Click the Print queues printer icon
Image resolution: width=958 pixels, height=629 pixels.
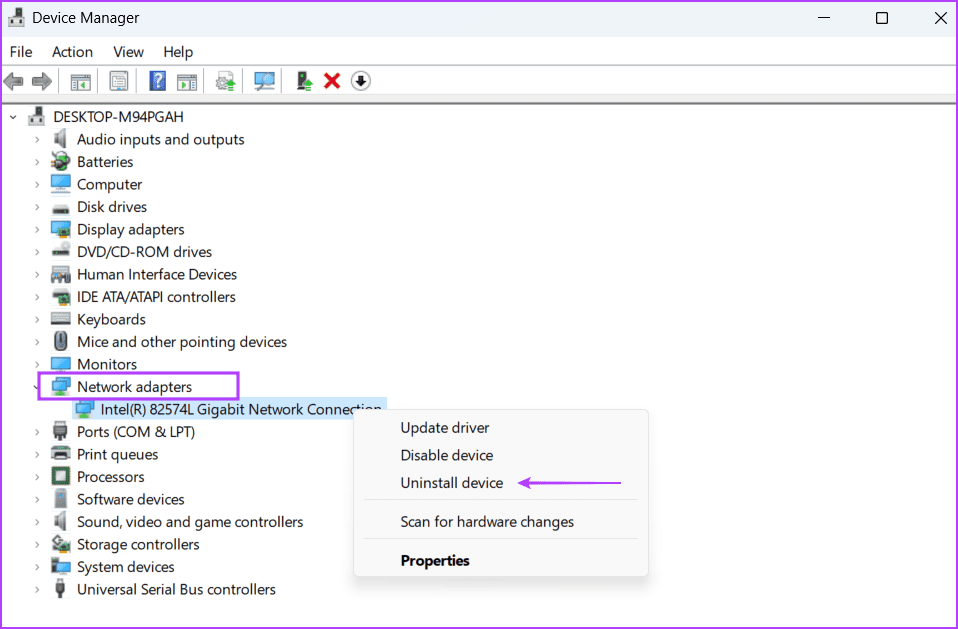tap(60, 454)
